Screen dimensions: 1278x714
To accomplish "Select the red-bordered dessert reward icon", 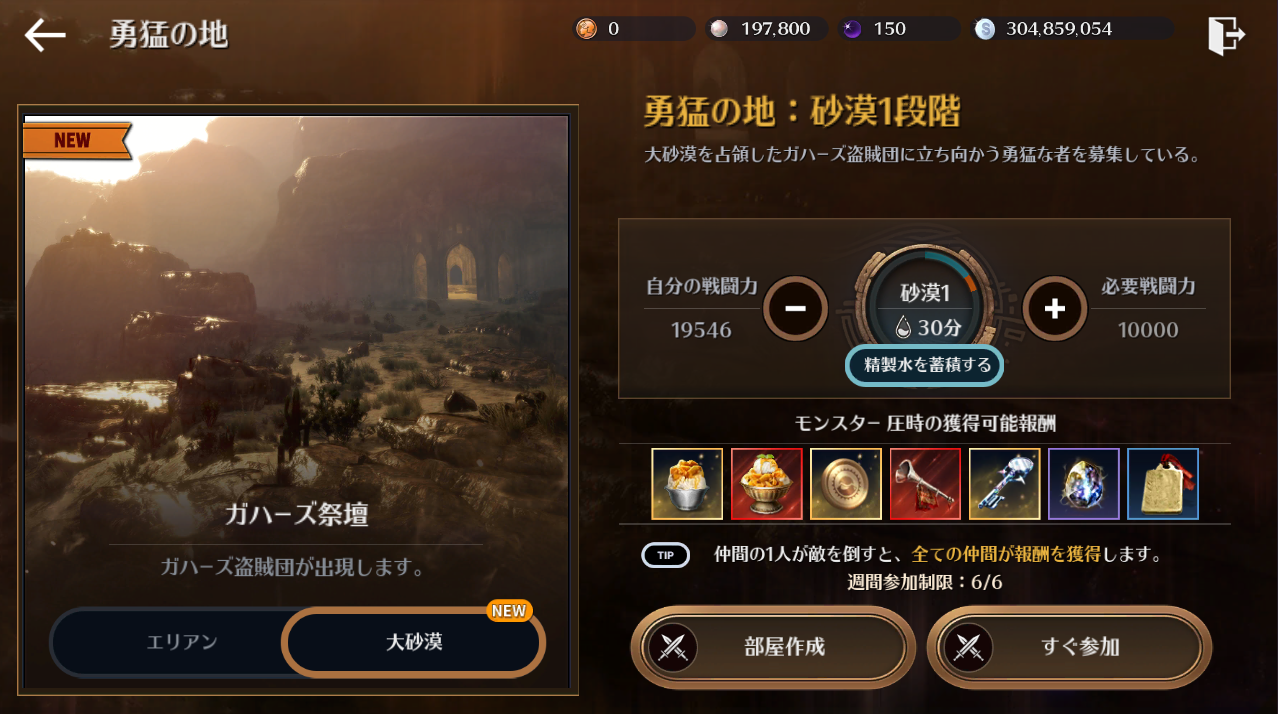I will pyautogui.click(x=766, y=484).
